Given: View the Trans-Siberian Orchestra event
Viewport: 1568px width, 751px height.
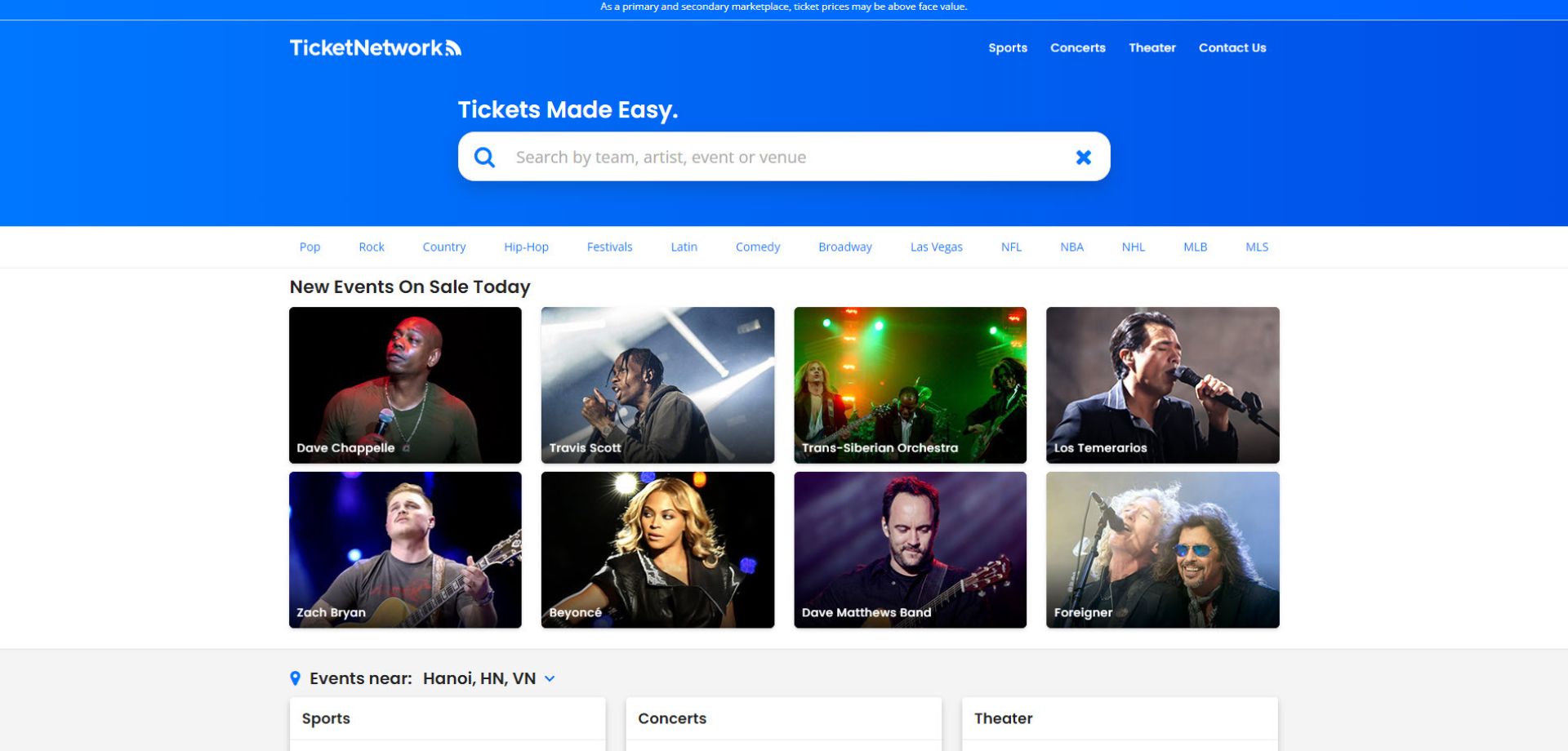Looking at the screenshot, I should [910, 384].
